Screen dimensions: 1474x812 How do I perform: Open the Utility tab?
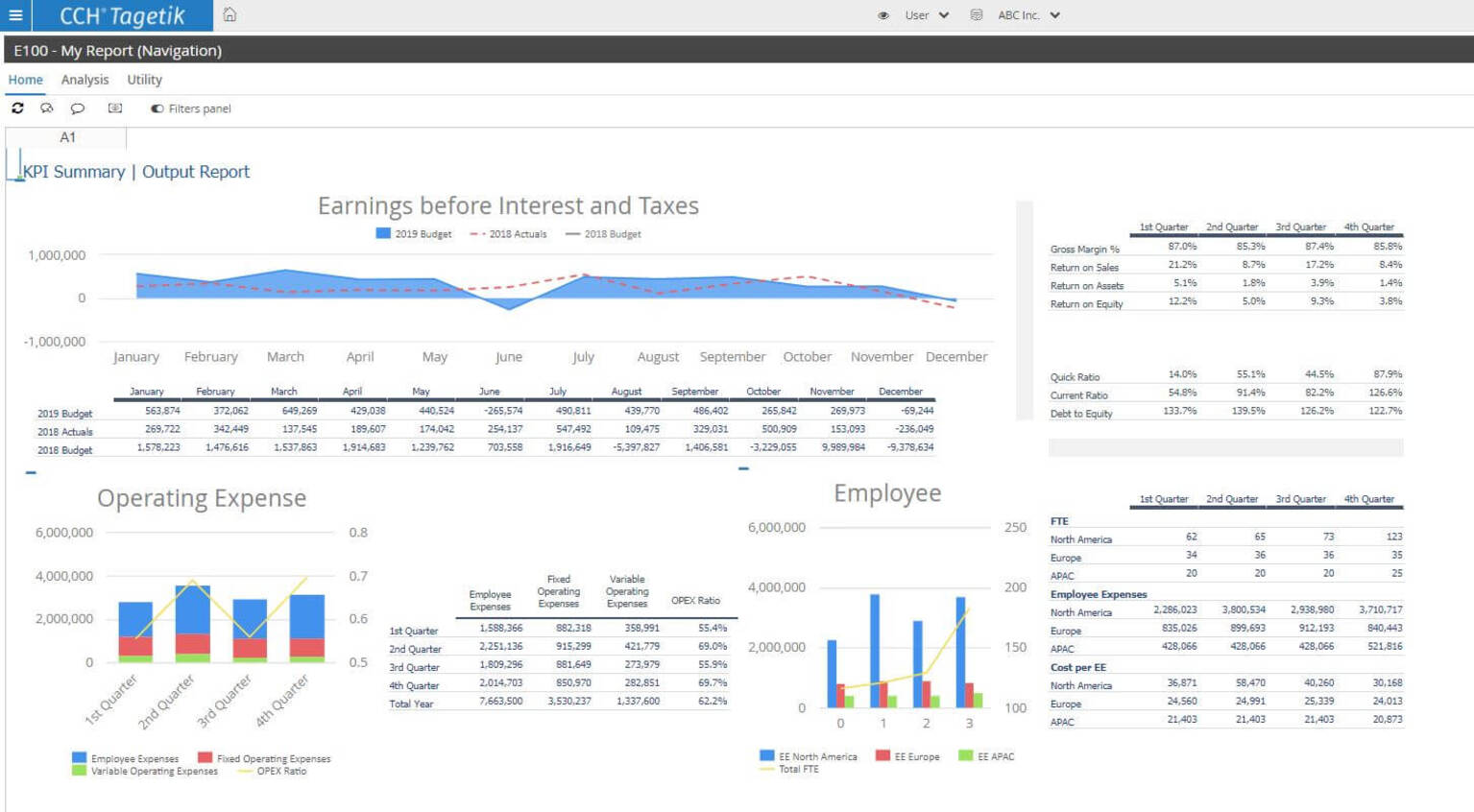pyautogui.click(x=144, y=80)
